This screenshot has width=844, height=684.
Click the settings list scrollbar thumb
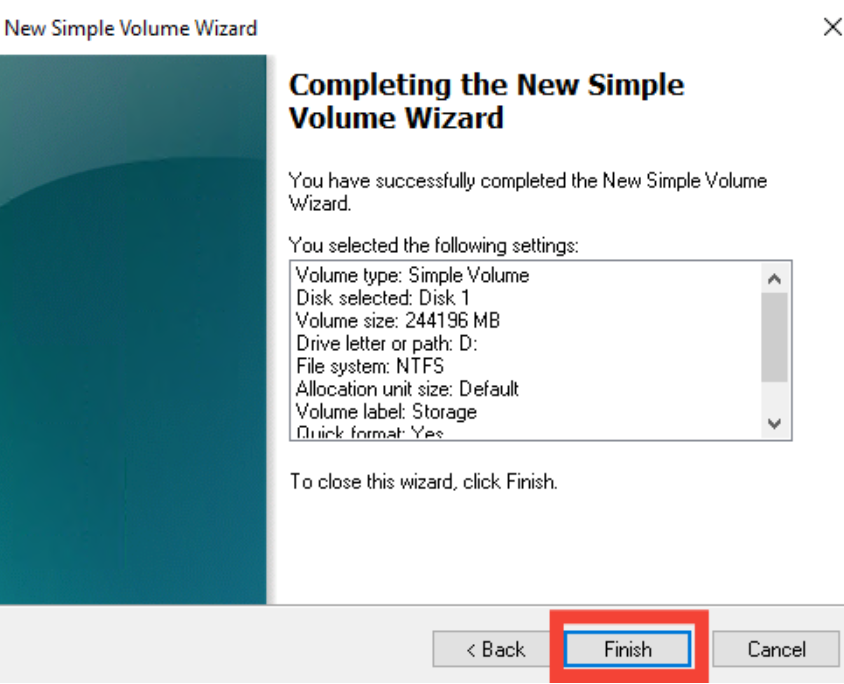775,337
